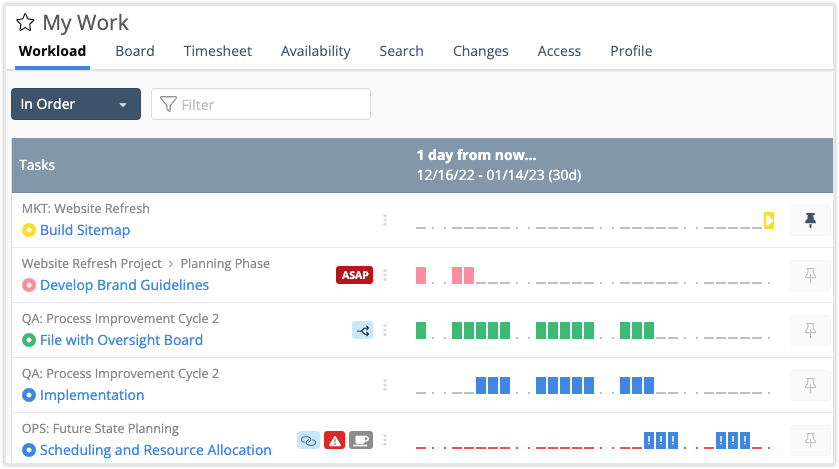839x469 pixels.
Task: Open the In Order sort dropdown
Action: pos(76,104)
